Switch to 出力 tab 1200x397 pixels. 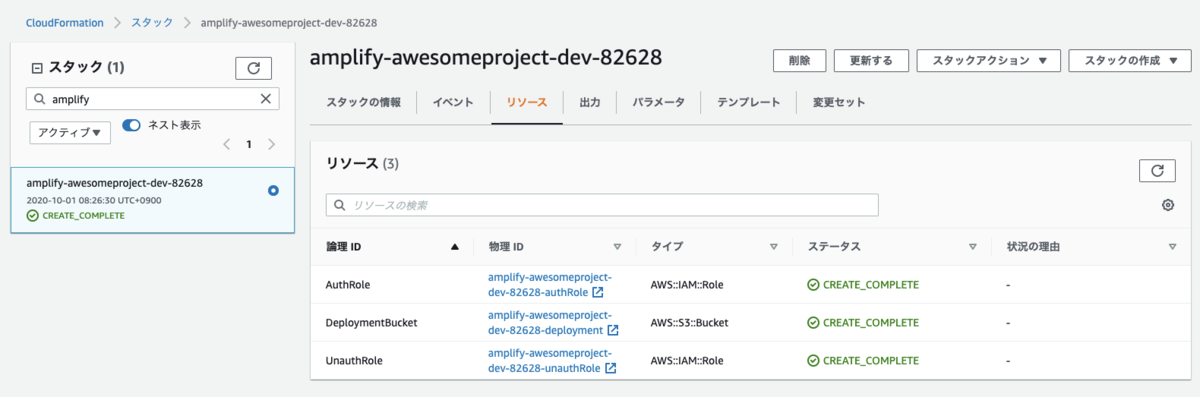click(590, 102)
